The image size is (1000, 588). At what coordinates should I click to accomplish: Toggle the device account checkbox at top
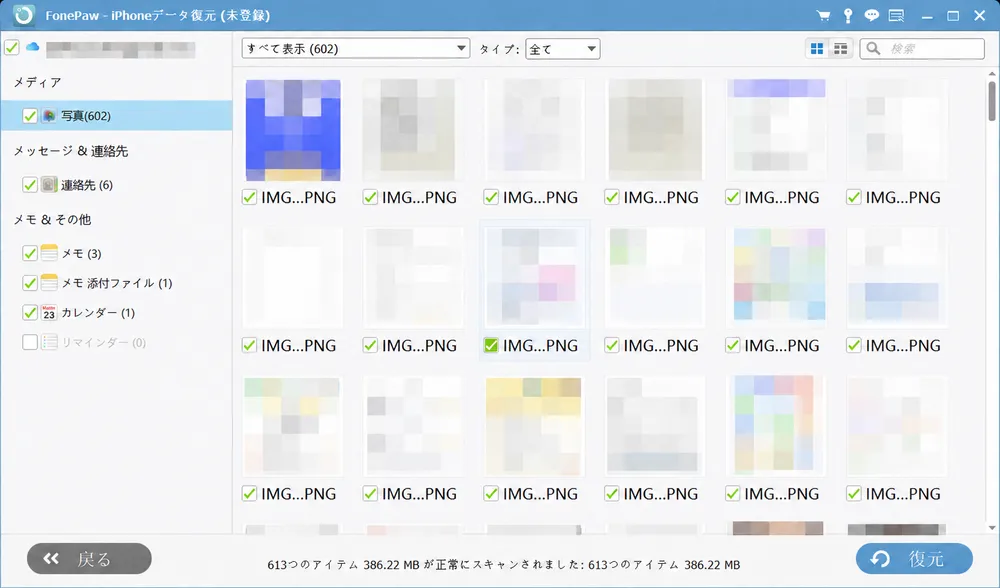(11, 48)
